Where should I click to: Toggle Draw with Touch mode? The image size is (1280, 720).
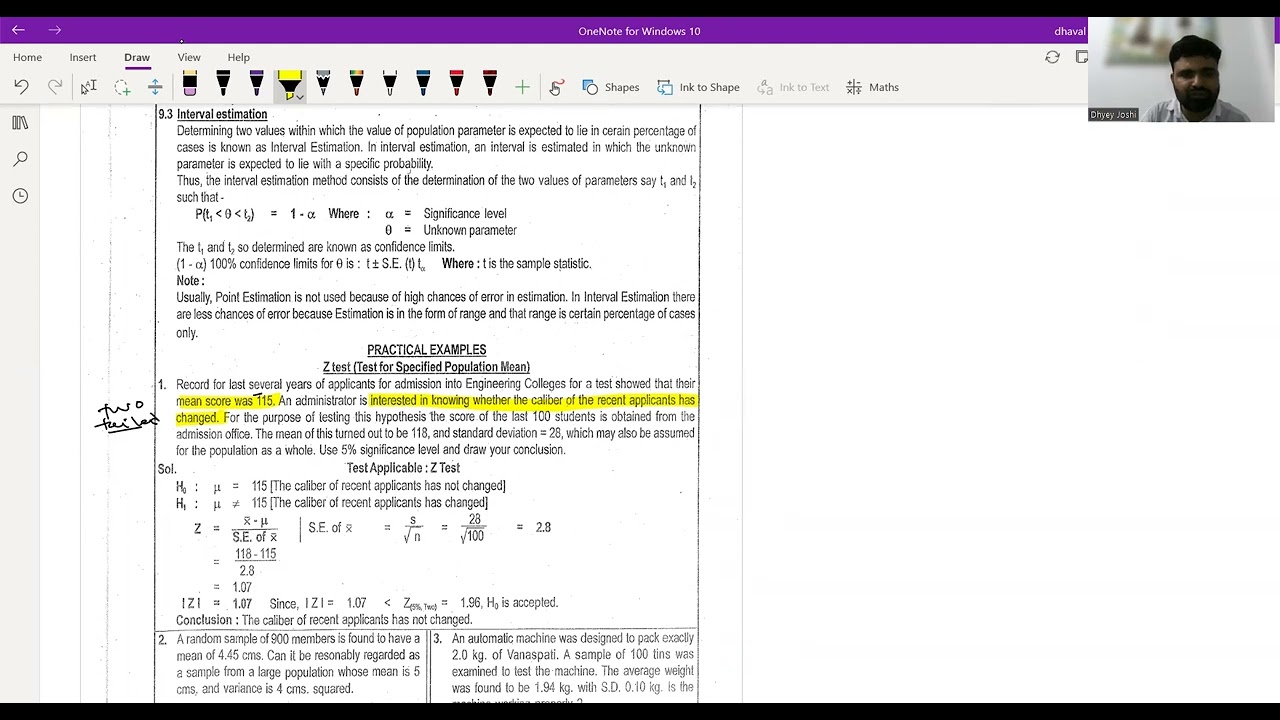tap(556, 87)
